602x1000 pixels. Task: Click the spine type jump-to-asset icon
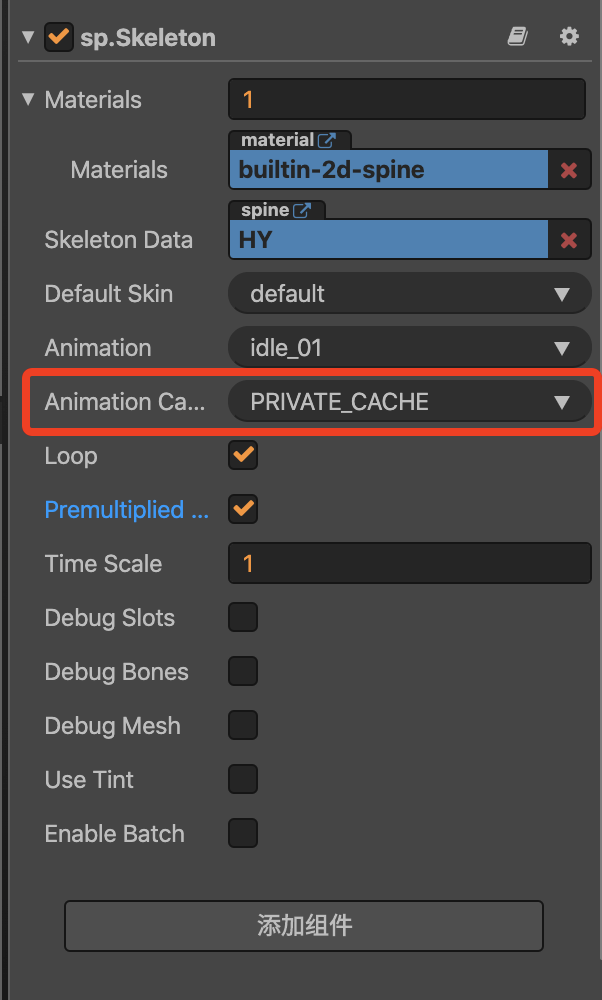click(x=302, y=210)
